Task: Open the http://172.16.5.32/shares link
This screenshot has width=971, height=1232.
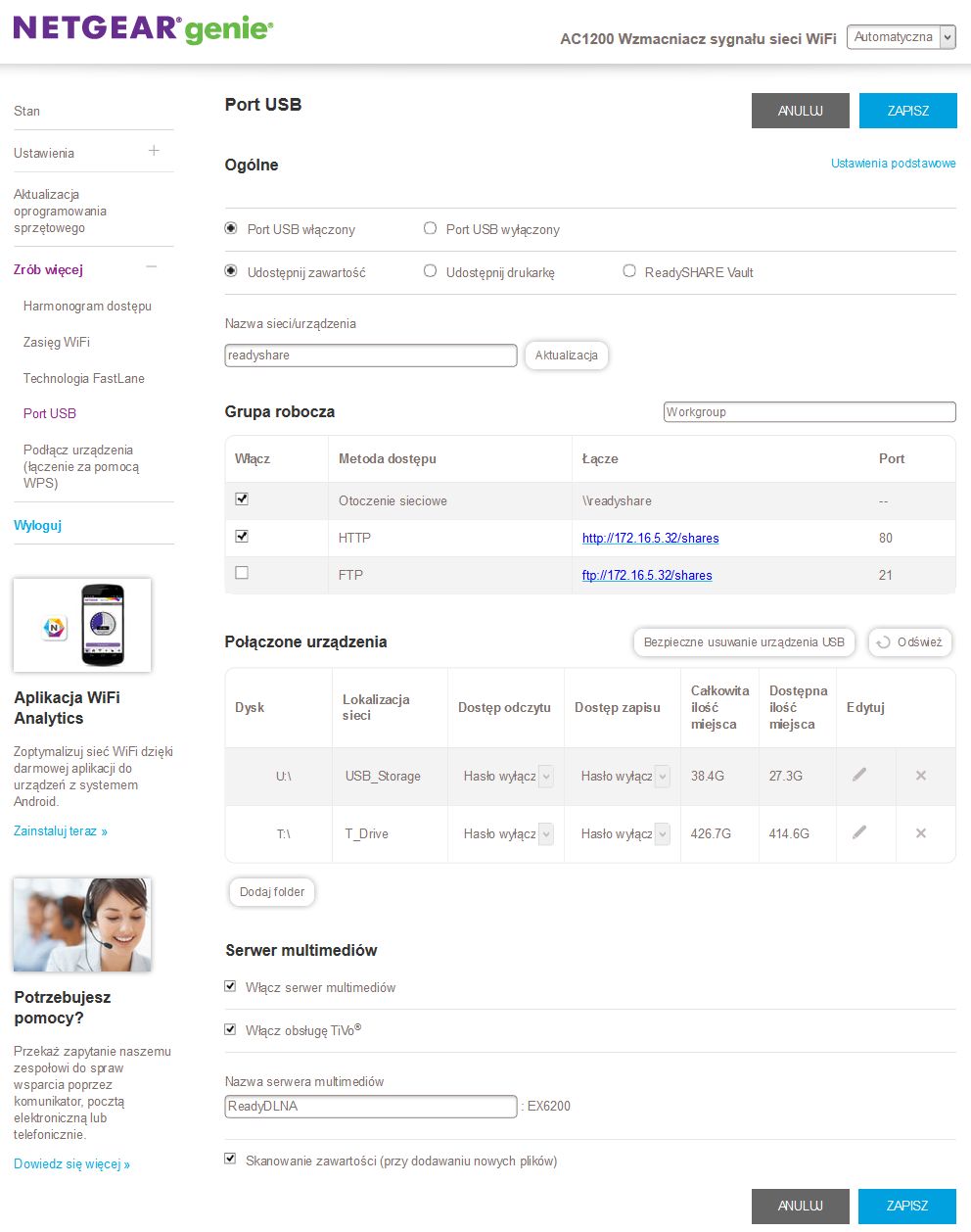Action: (x=651, y=538)
